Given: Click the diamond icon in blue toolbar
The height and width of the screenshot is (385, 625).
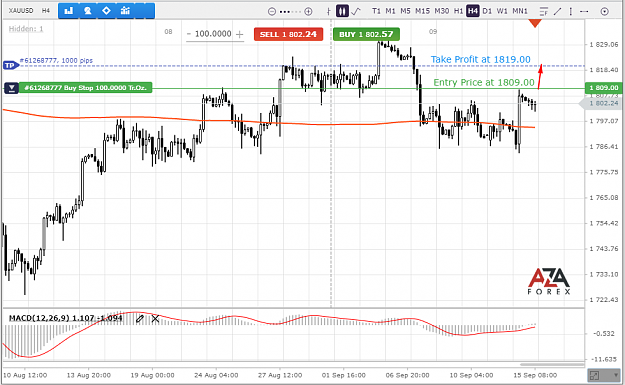Looking at the screenshot, I should click(106, 11).
